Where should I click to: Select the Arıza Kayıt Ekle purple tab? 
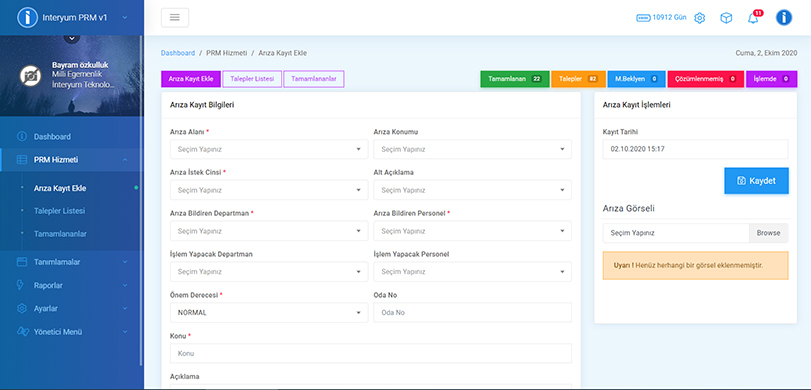click(191, 79)
